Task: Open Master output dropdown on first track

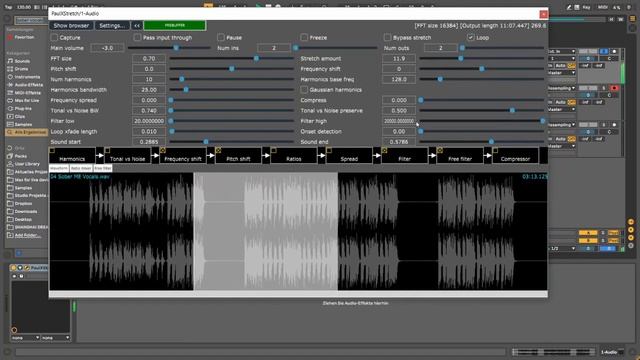Action: coord(562,73)
